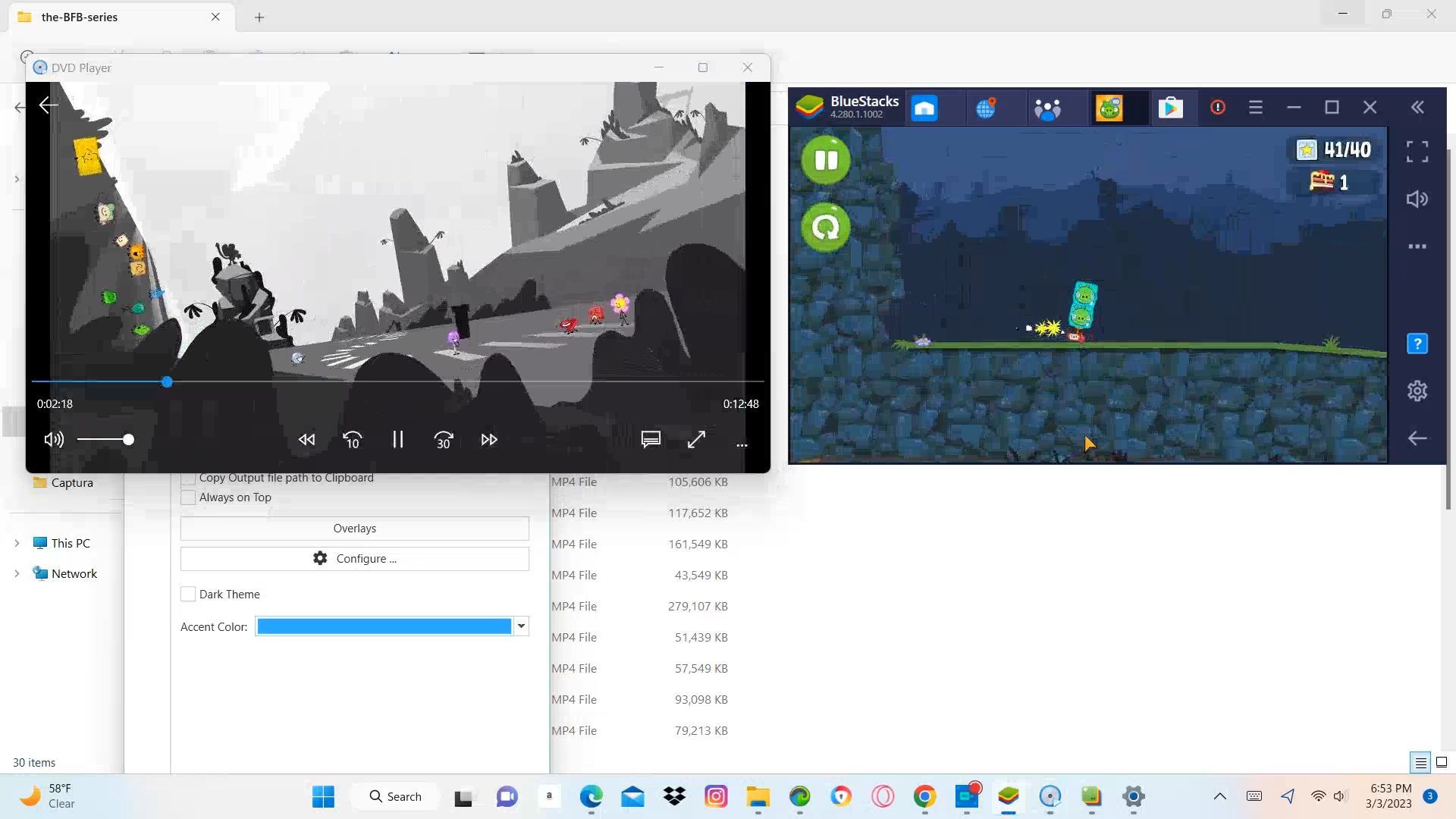Expand the This PC tree node
The image size is (1456, 819).
click(x=17, y=543)
